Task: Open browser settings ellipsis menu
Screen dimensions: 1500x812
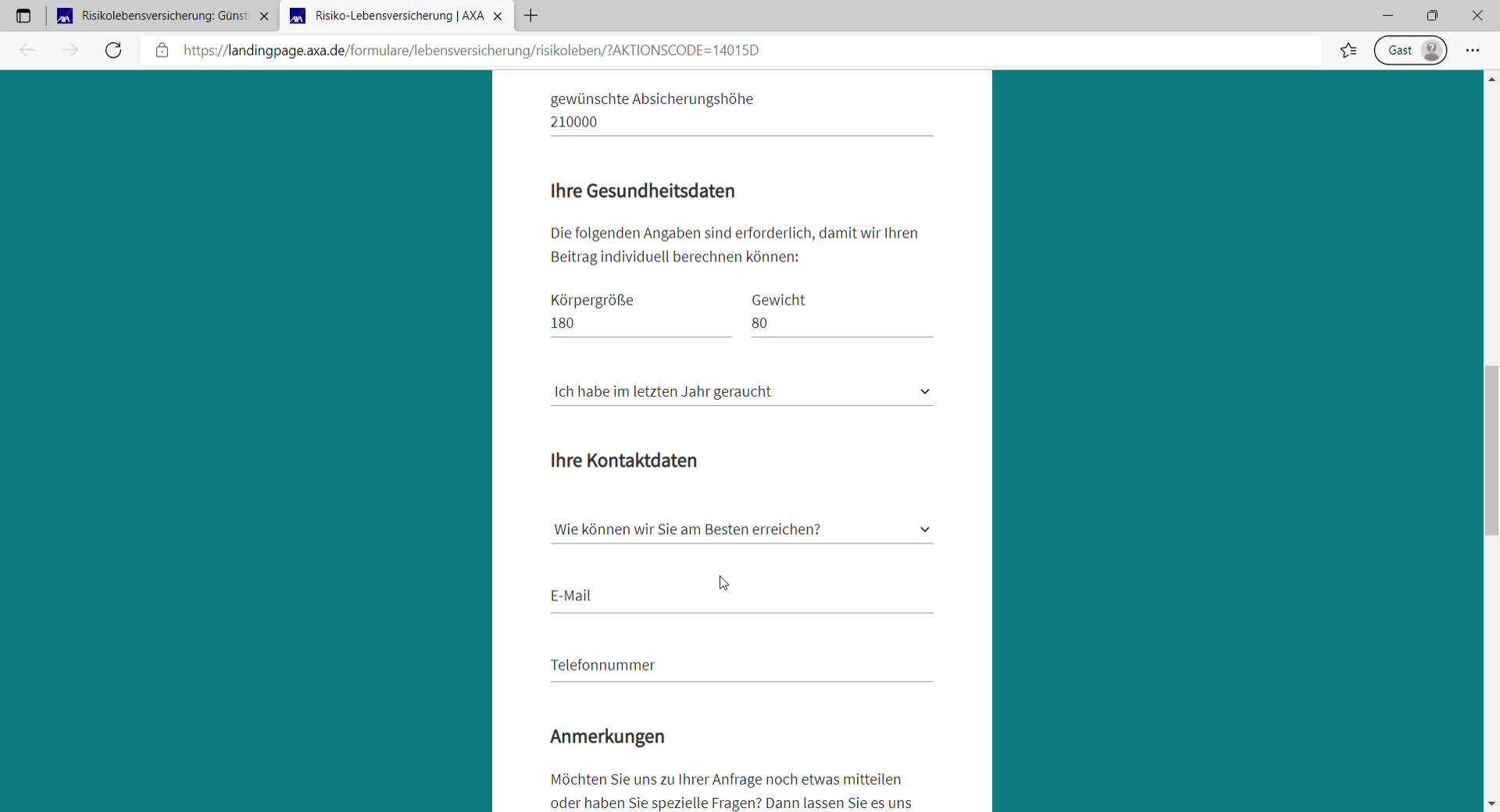Action: 1473,50
